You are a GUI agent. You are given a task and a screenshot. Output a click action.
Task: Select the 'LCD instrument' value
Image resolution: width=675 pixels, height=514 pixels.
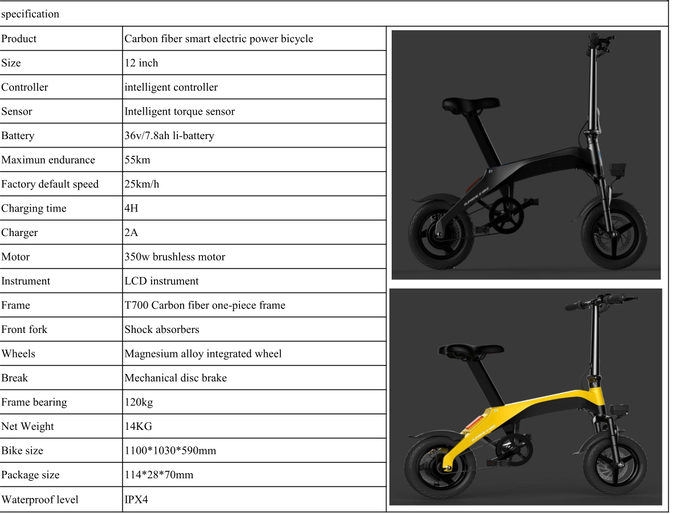pos(161,281)
